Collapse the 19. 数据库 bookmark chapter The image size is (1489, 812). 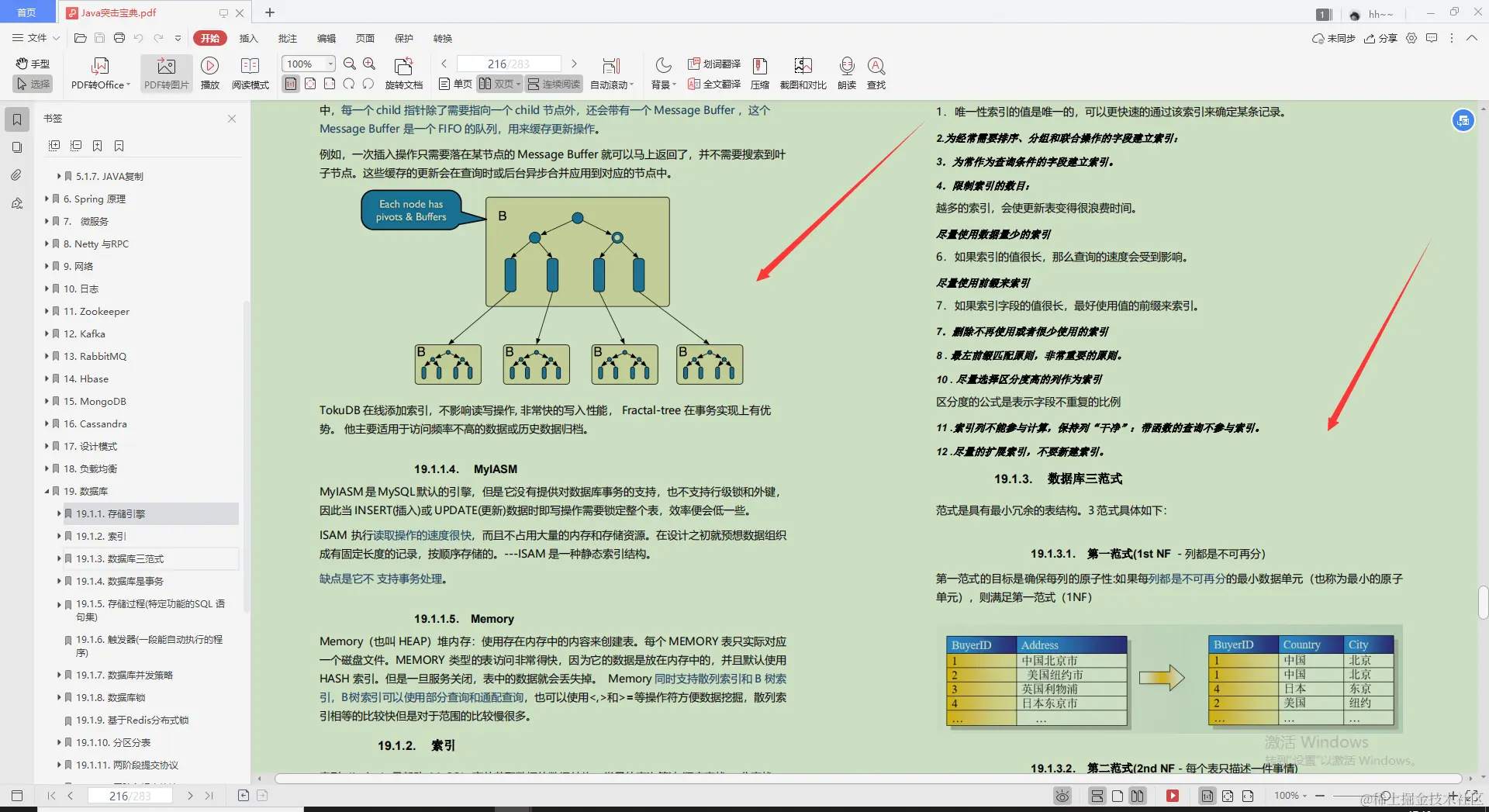[48, 490]
